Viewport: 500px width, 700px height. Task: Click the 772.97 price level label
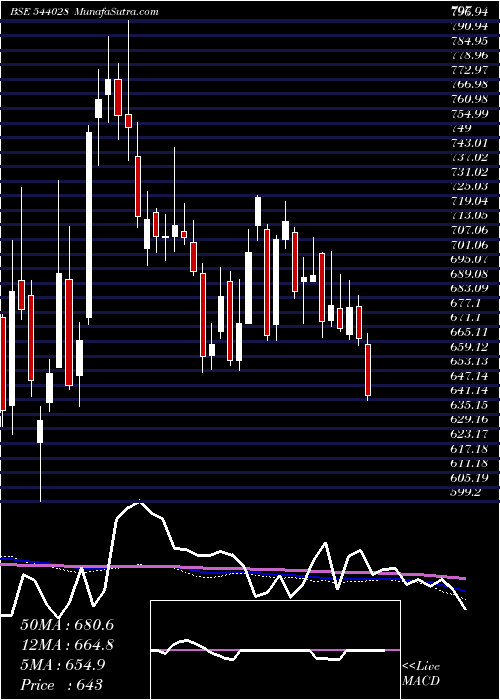coord(472,70)
